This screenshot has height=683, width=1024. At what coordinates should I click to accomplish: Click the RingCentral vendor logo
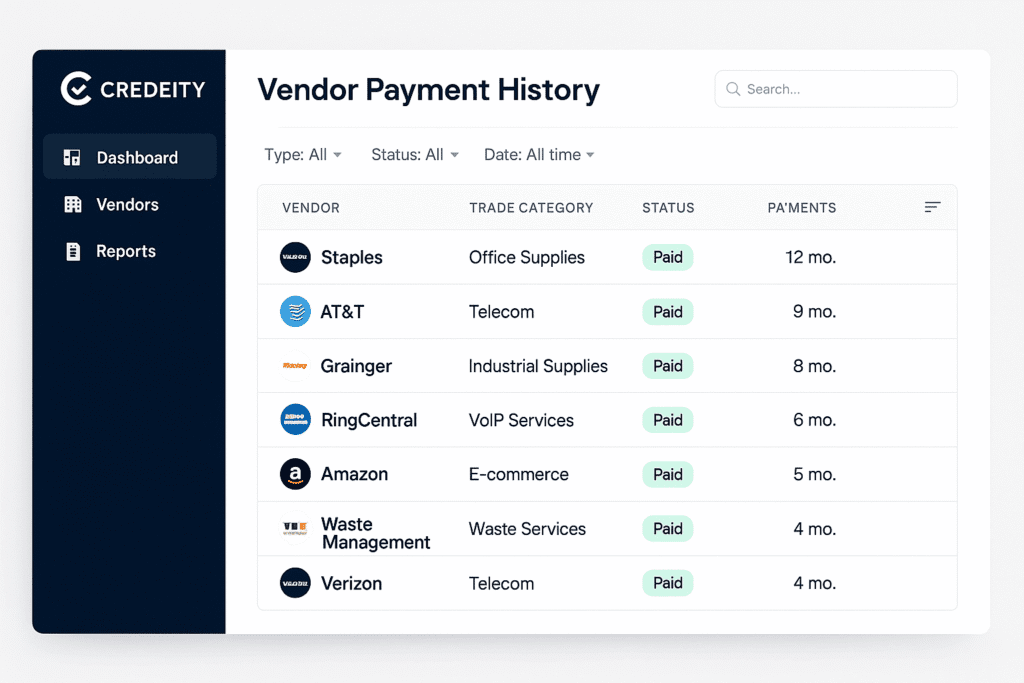[x=295, y=420]
